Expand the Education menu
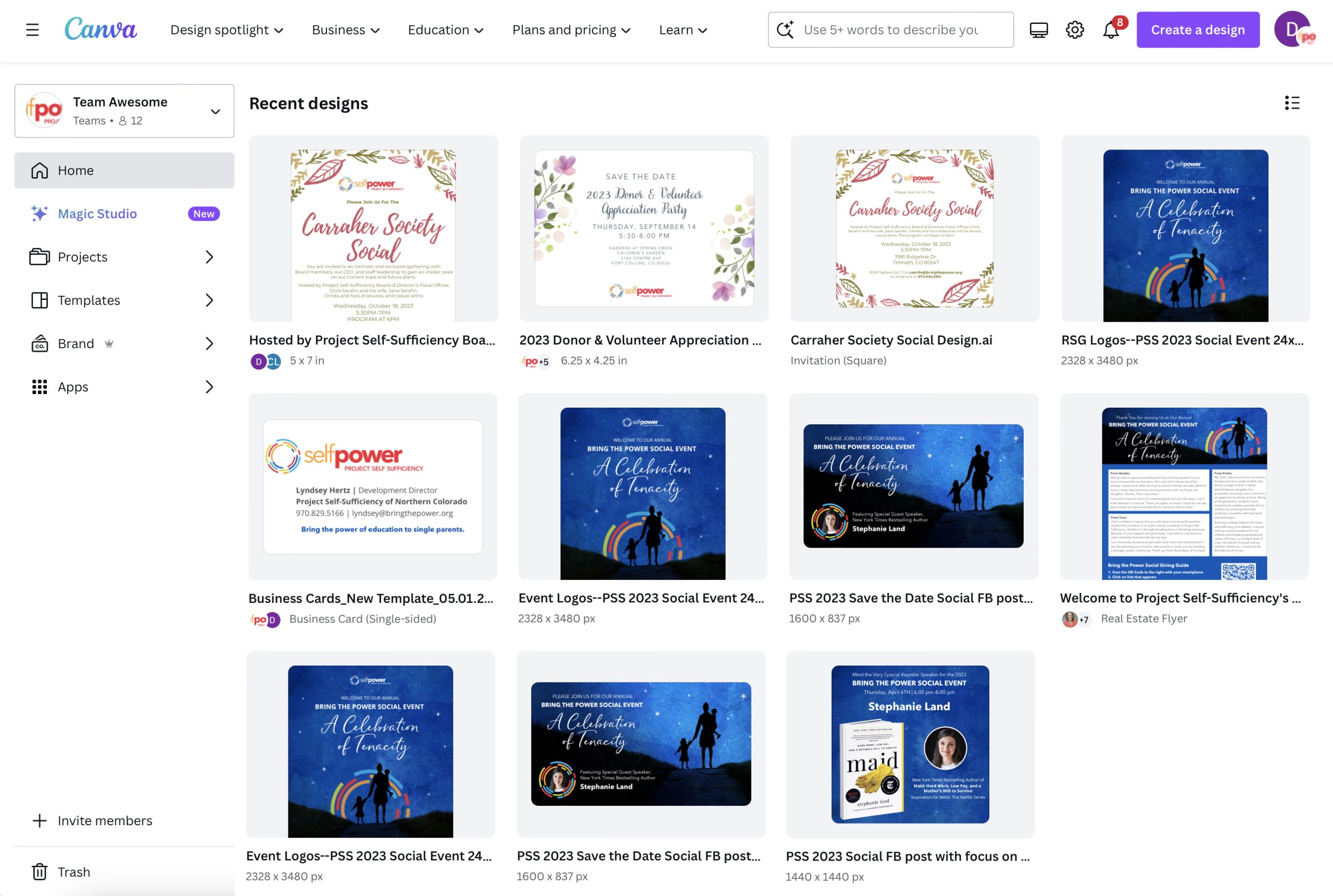The width and height of the screenshot is (1333, 896). point(446,30)
